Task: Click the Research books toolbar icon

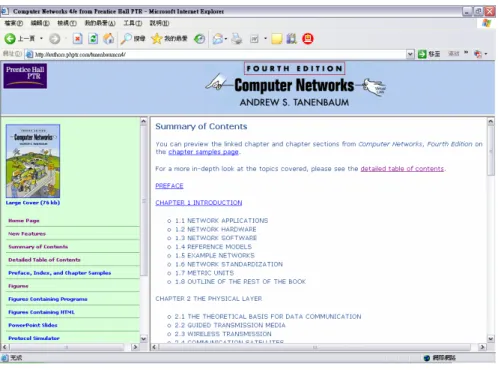Action: pyautogui.click(x=292, y=39)
